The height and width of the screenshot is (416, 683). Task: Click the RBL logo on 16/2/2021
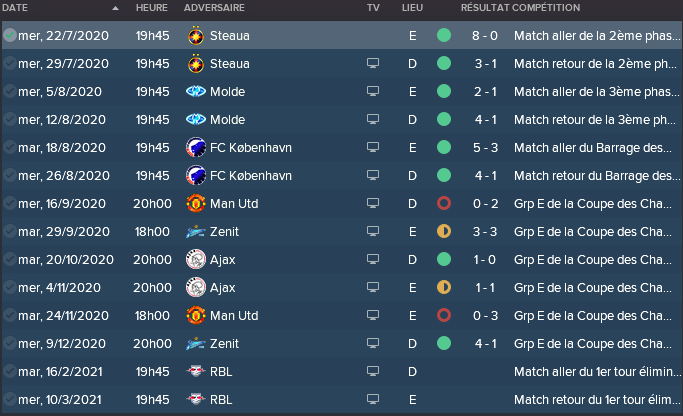click(196, 372)
